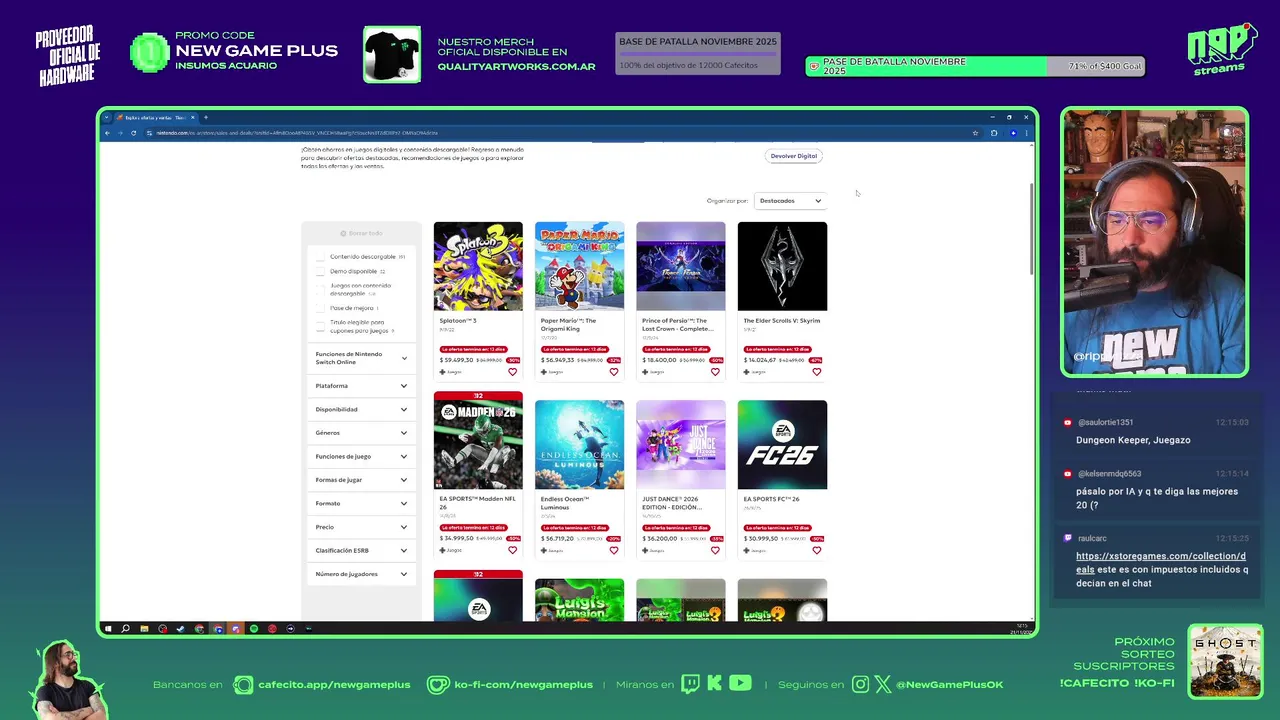
Task: Expand the Disponibilidad filter section
Action: pyautogui.click(x=361, y=409)
